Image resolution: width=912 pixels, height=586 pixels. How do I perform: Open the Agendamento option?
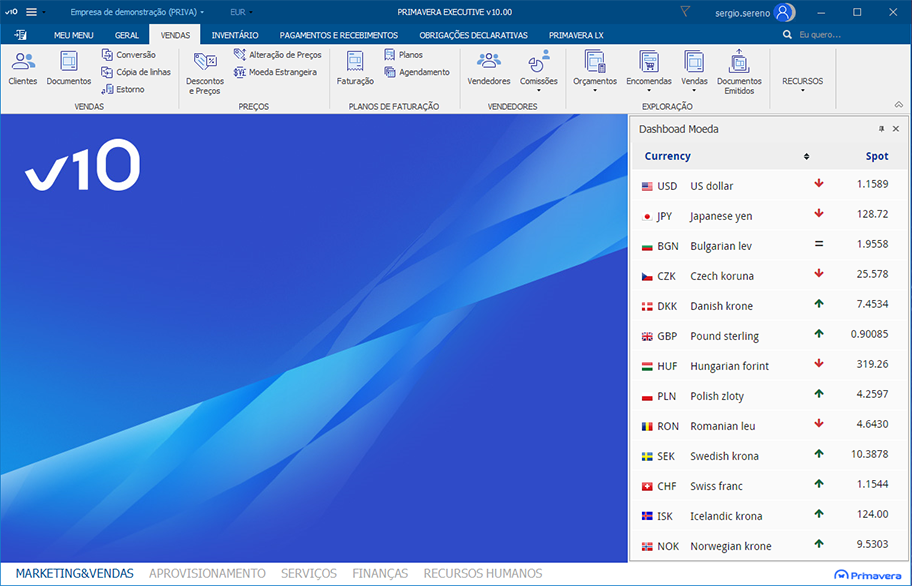[x=416, y=72]
